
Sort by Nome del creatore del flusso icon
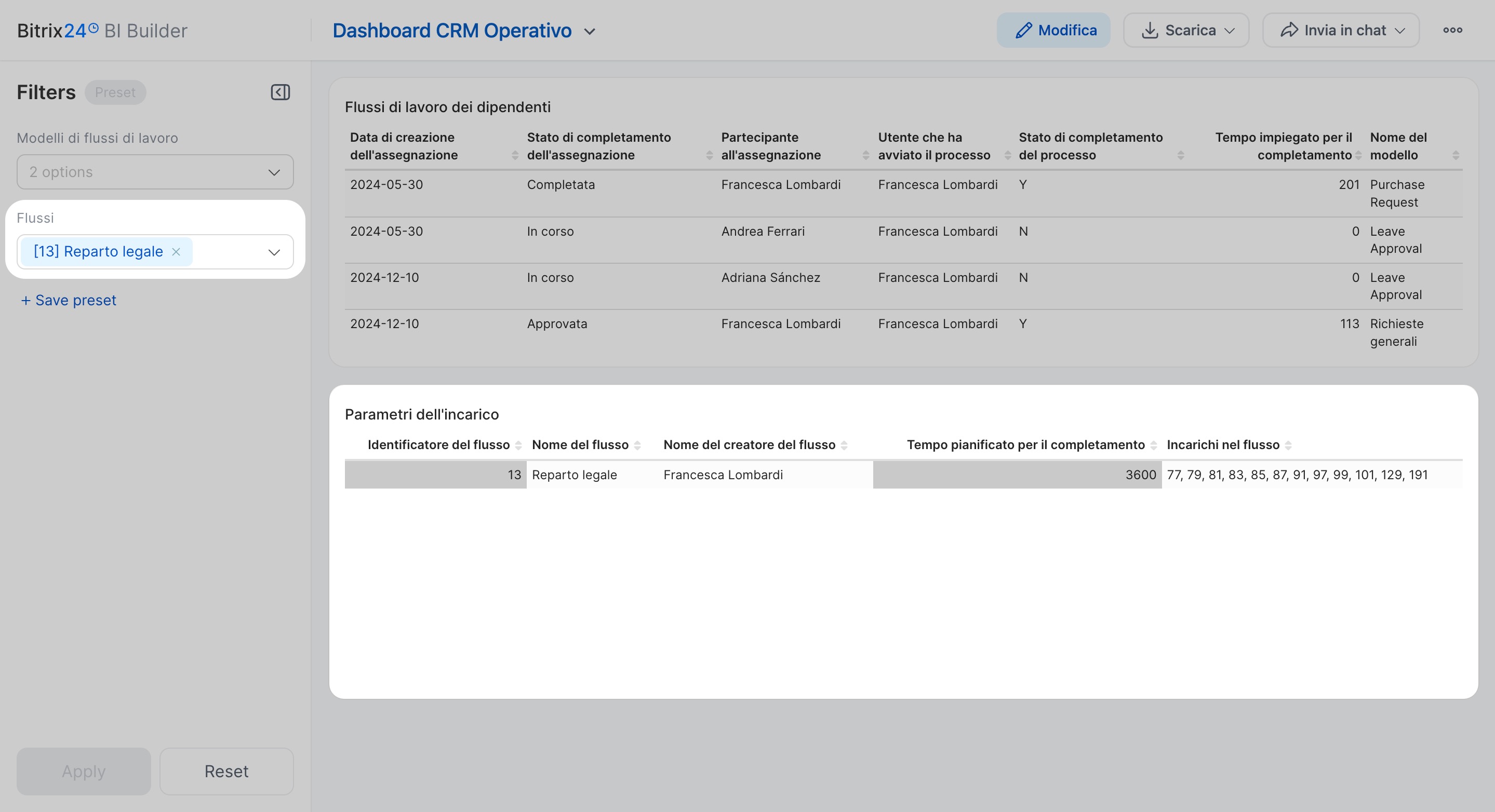point(844,445)
